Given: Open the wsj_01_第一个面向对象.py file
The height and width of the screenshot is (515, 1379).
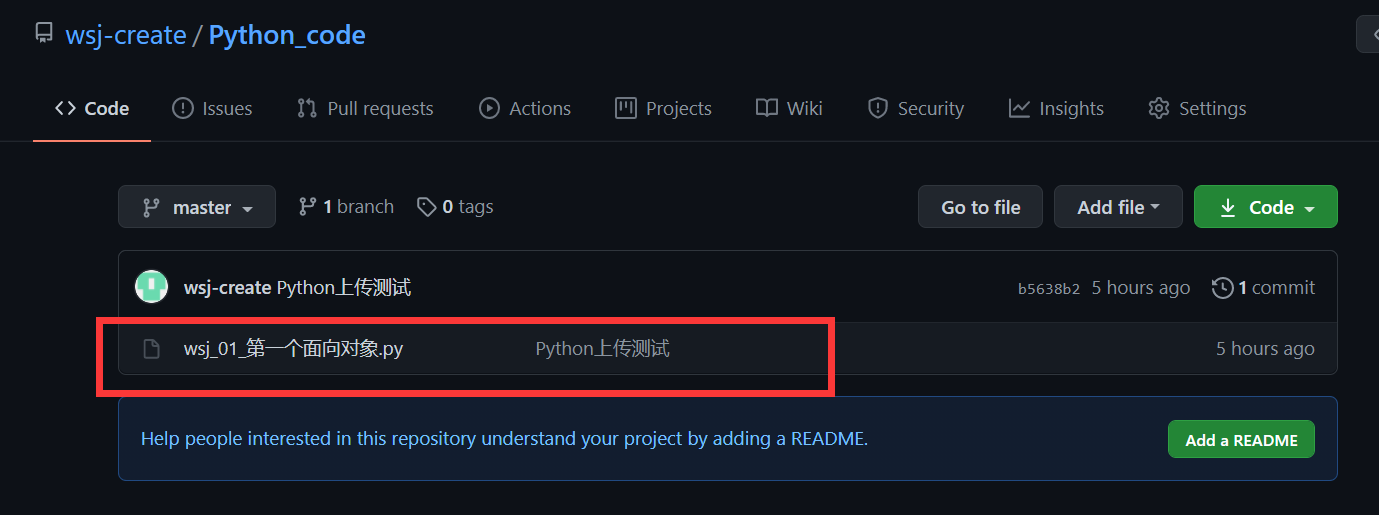Looking at the screenshot, I should (x=293, y=349).
